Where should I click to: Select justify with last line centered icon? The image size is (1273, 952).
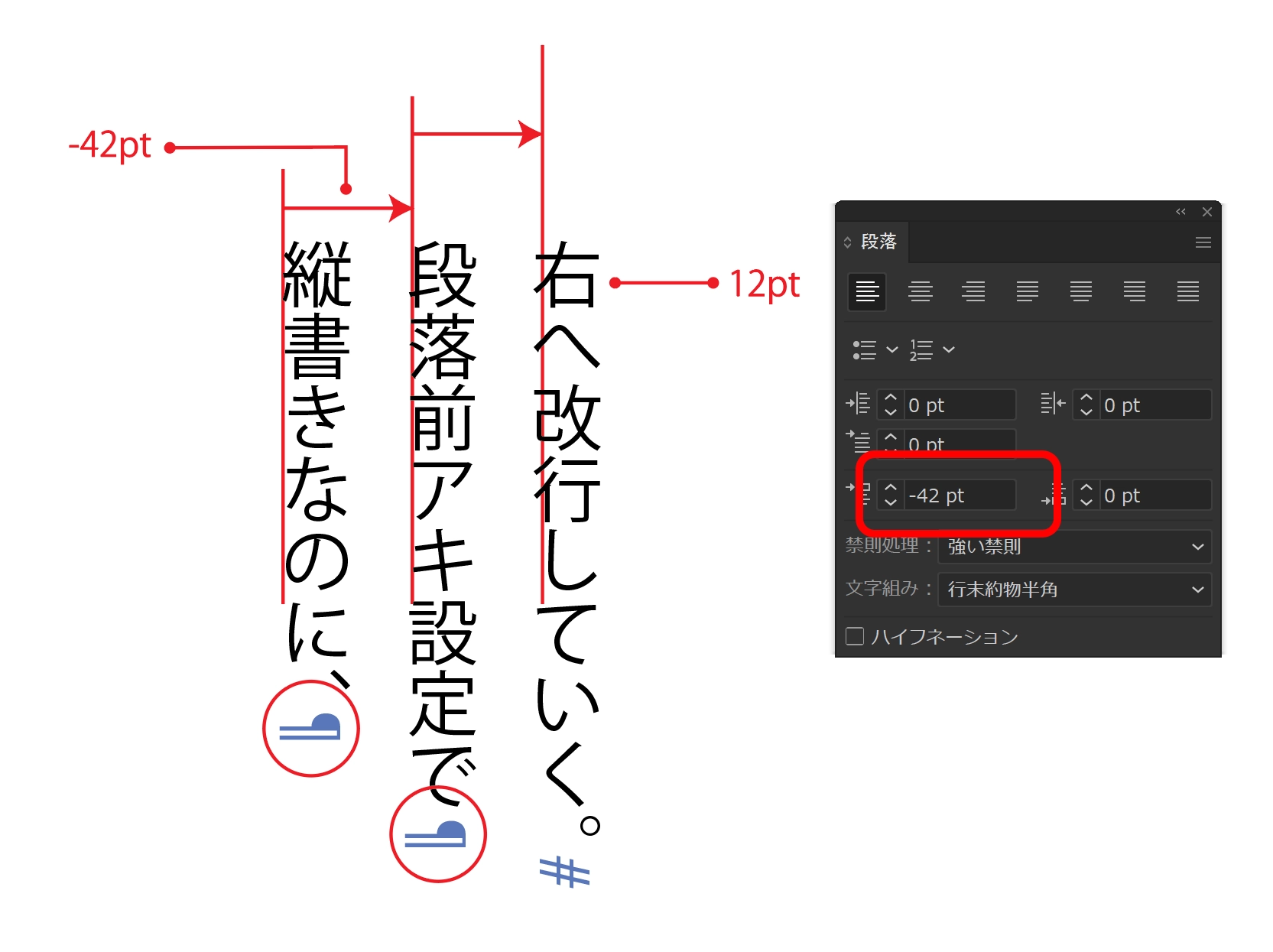[x=1080, y=291]
